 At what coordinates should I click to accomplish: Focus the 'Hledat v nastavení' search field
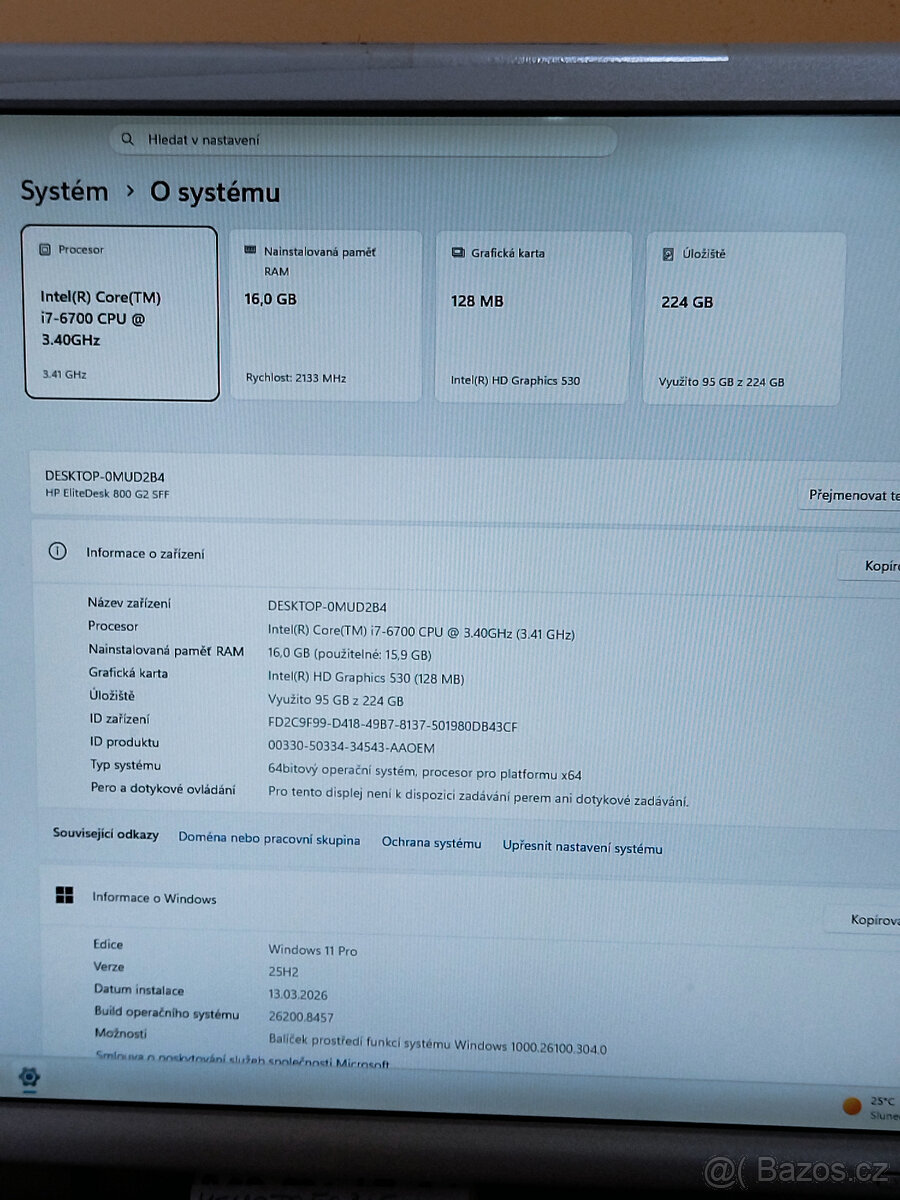(x=363, y=140)
